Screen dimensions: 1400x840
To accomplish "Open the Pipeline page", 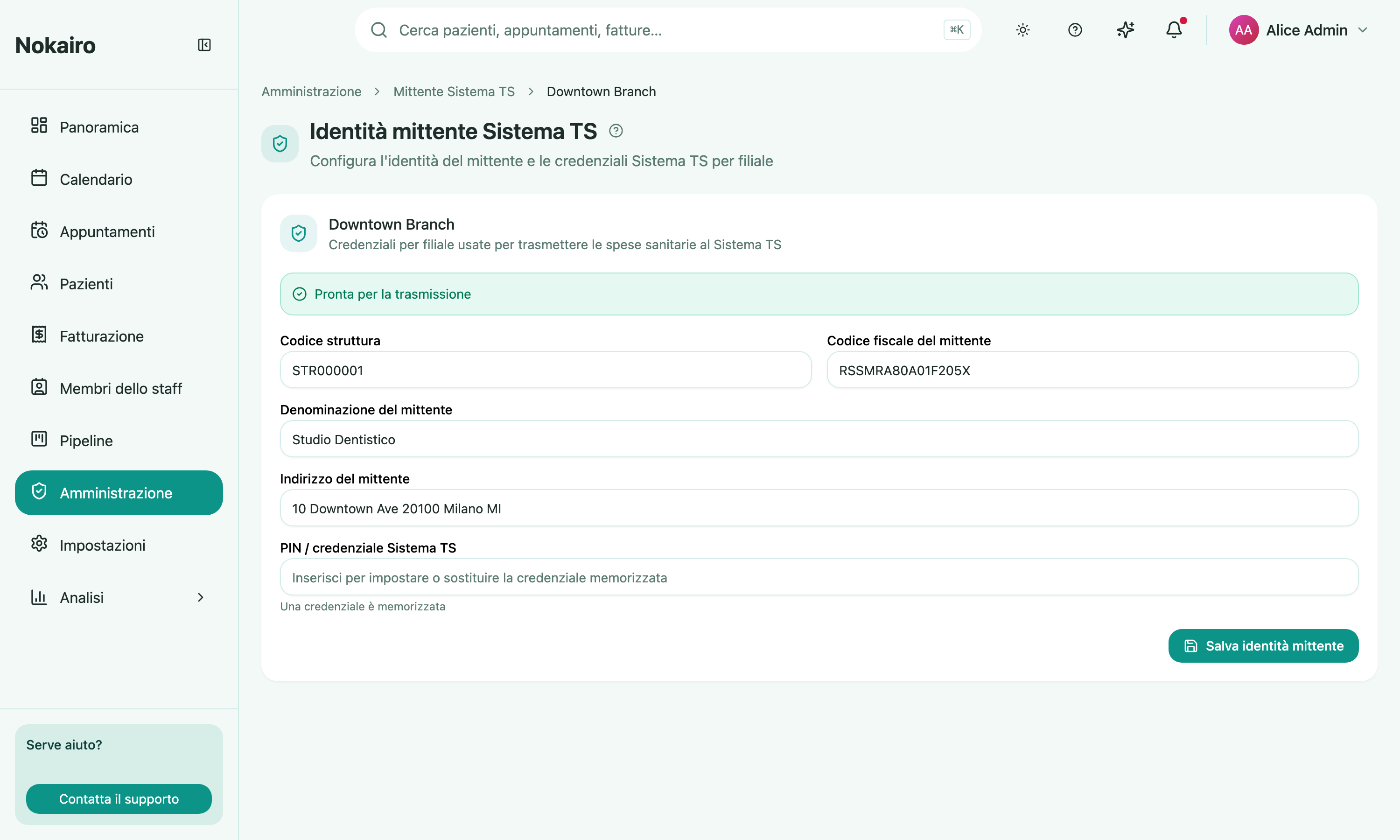I will [119, 441].
